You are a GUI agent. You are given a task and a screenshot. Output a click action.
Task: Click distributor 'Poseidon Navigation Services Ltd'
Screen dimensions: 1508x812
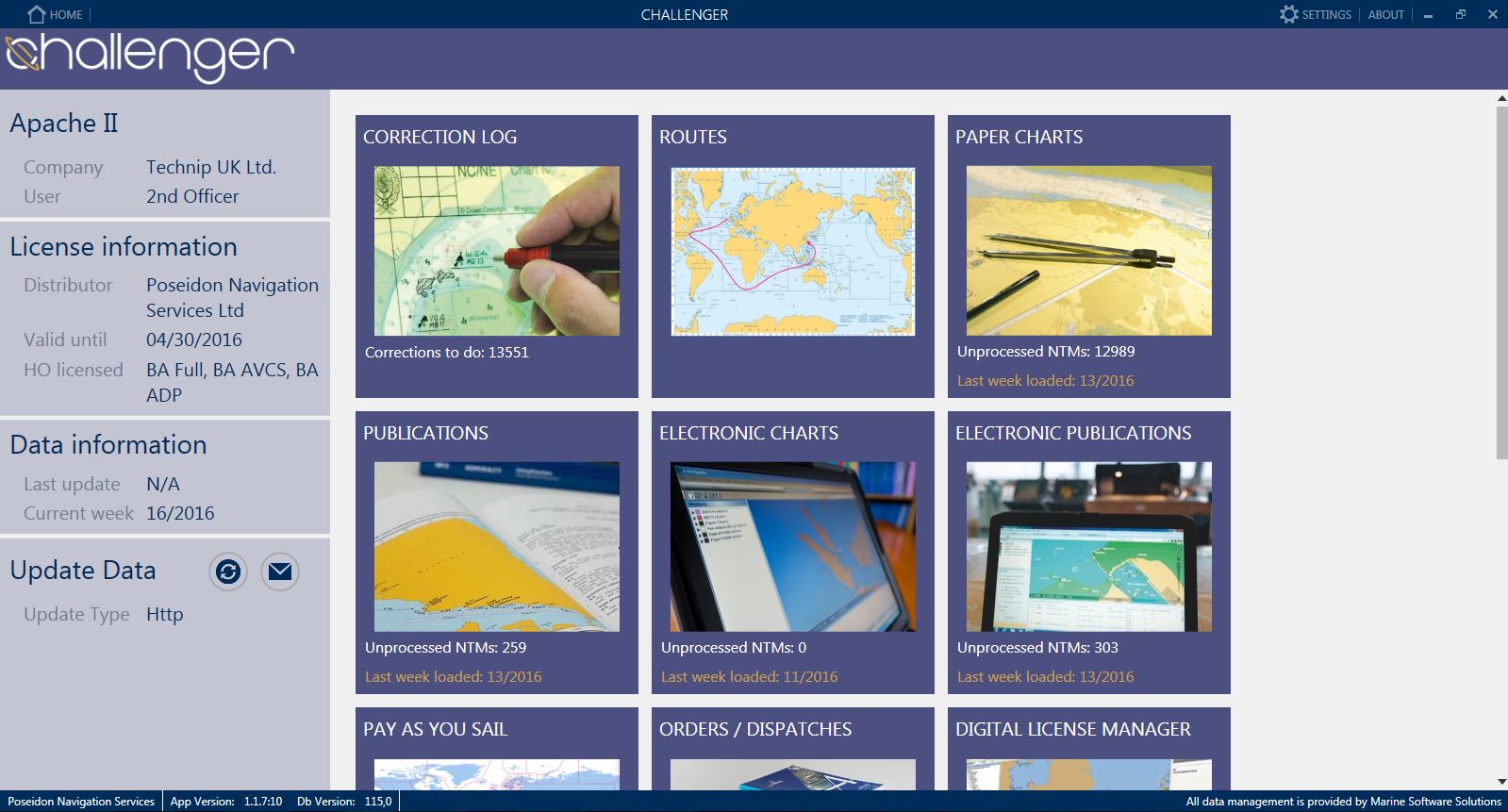coord(232,297)
